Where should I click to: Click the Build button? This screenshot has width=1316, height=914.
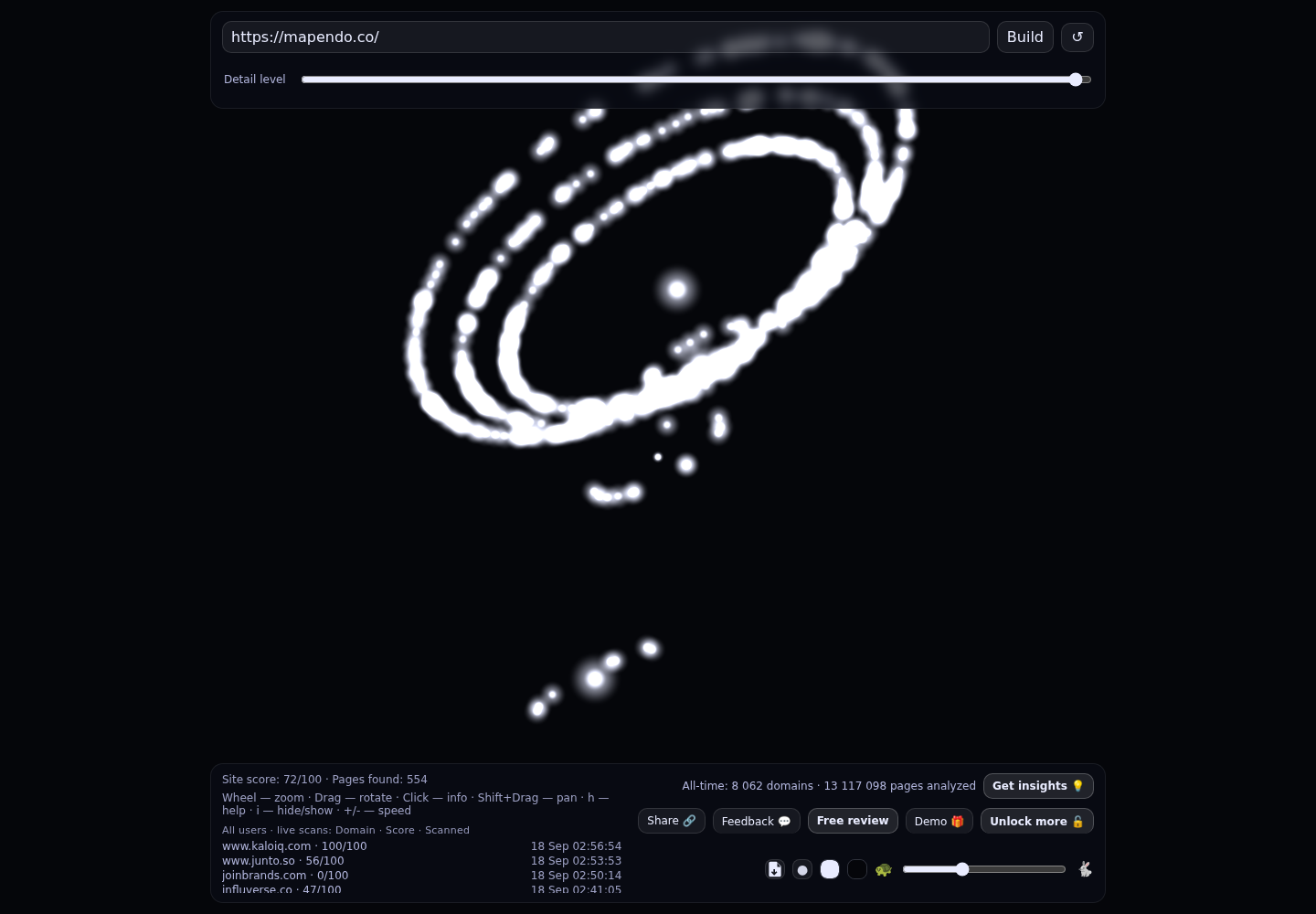1024,37
